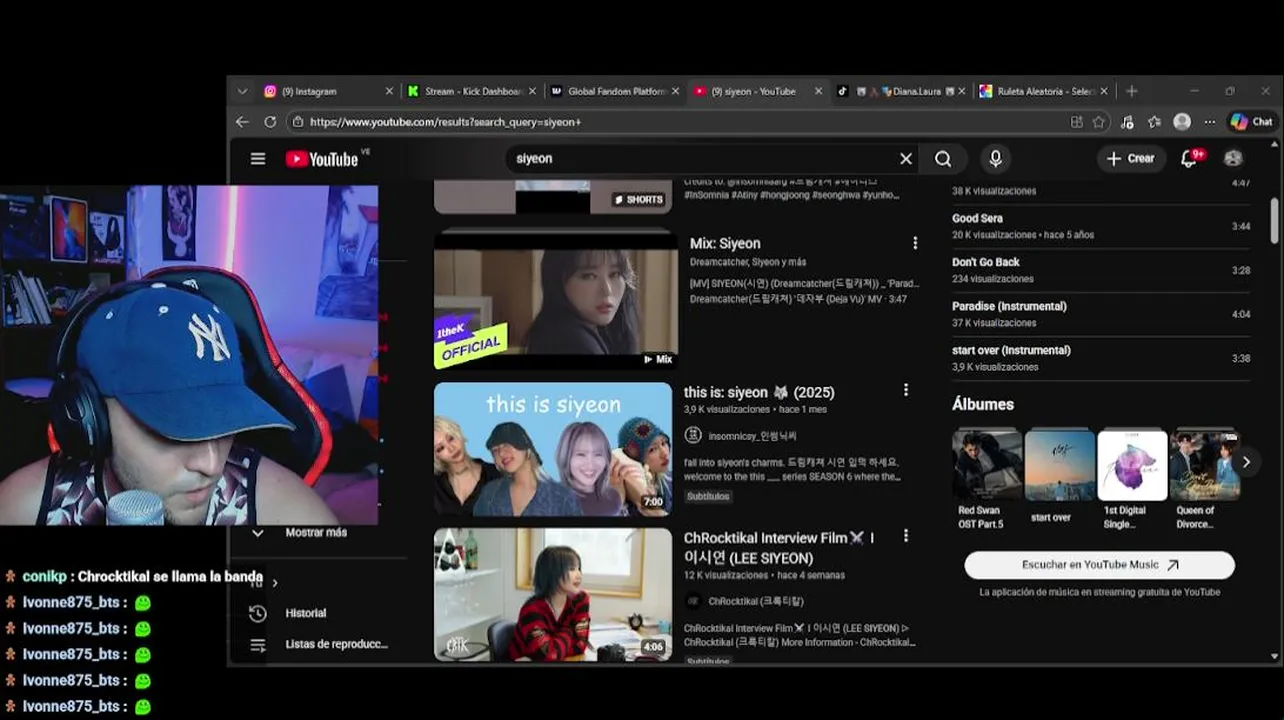
Task: Open the Historial clock icon
Action: click(x=258, y=613)
